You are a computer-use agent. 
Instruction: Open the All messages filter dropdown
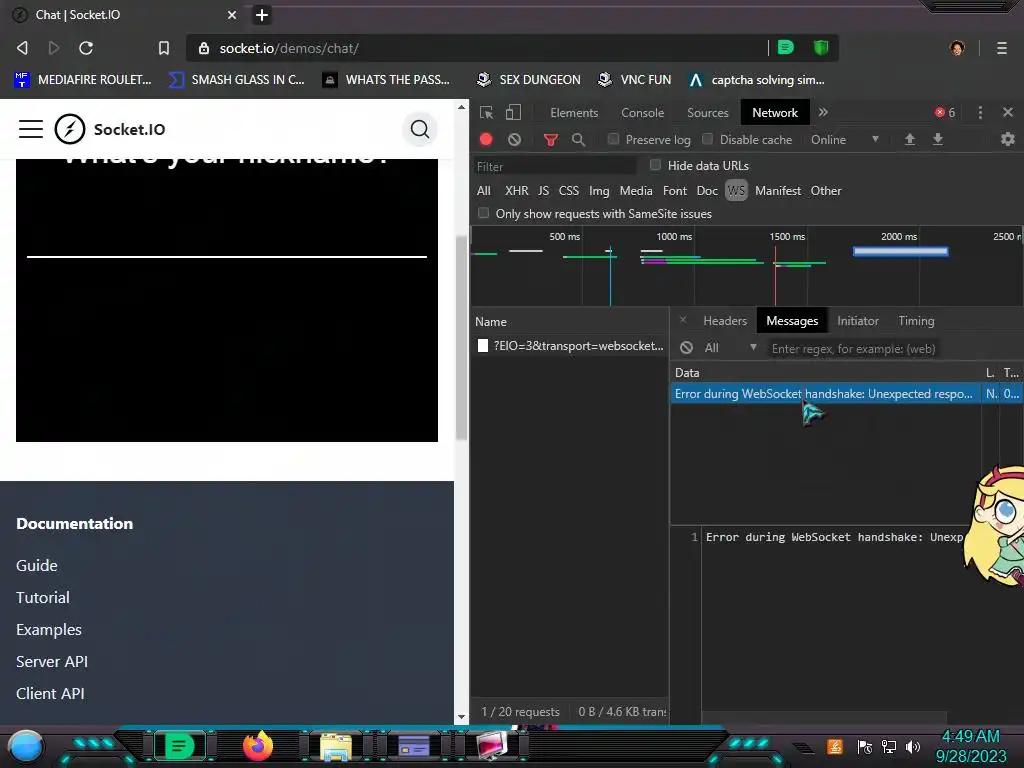coord(729,348)
